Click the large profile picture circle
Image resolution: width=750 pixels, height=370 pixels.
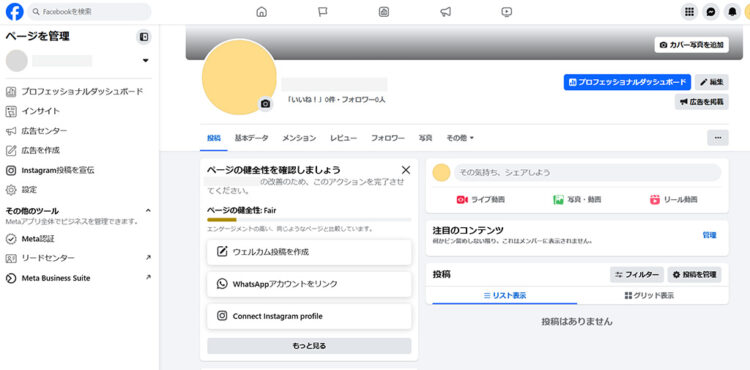click(x=239, y=77)
